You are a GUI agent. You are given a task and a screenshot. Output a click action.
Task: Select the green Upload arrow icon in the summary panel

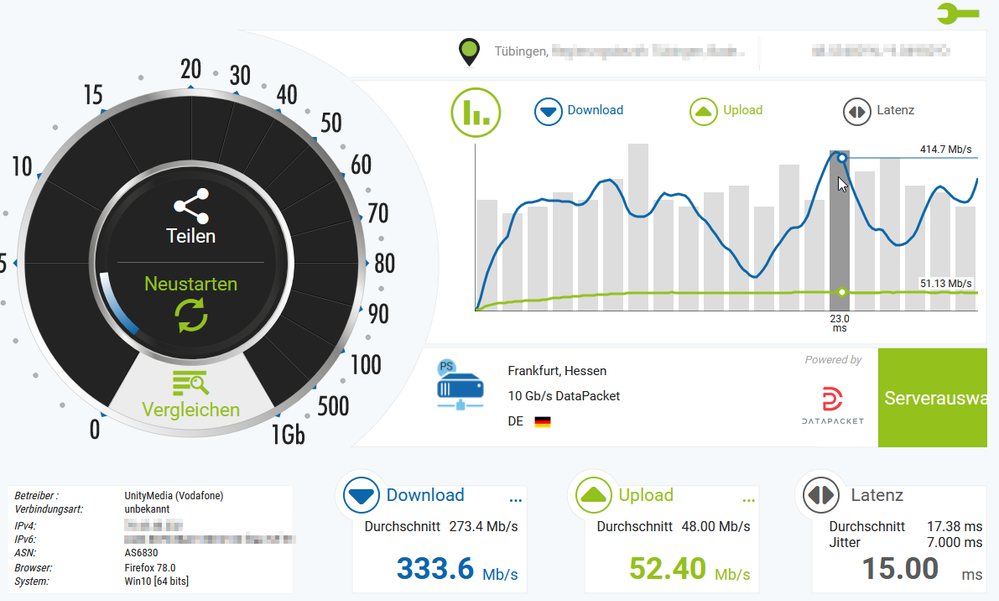[592, 495]
